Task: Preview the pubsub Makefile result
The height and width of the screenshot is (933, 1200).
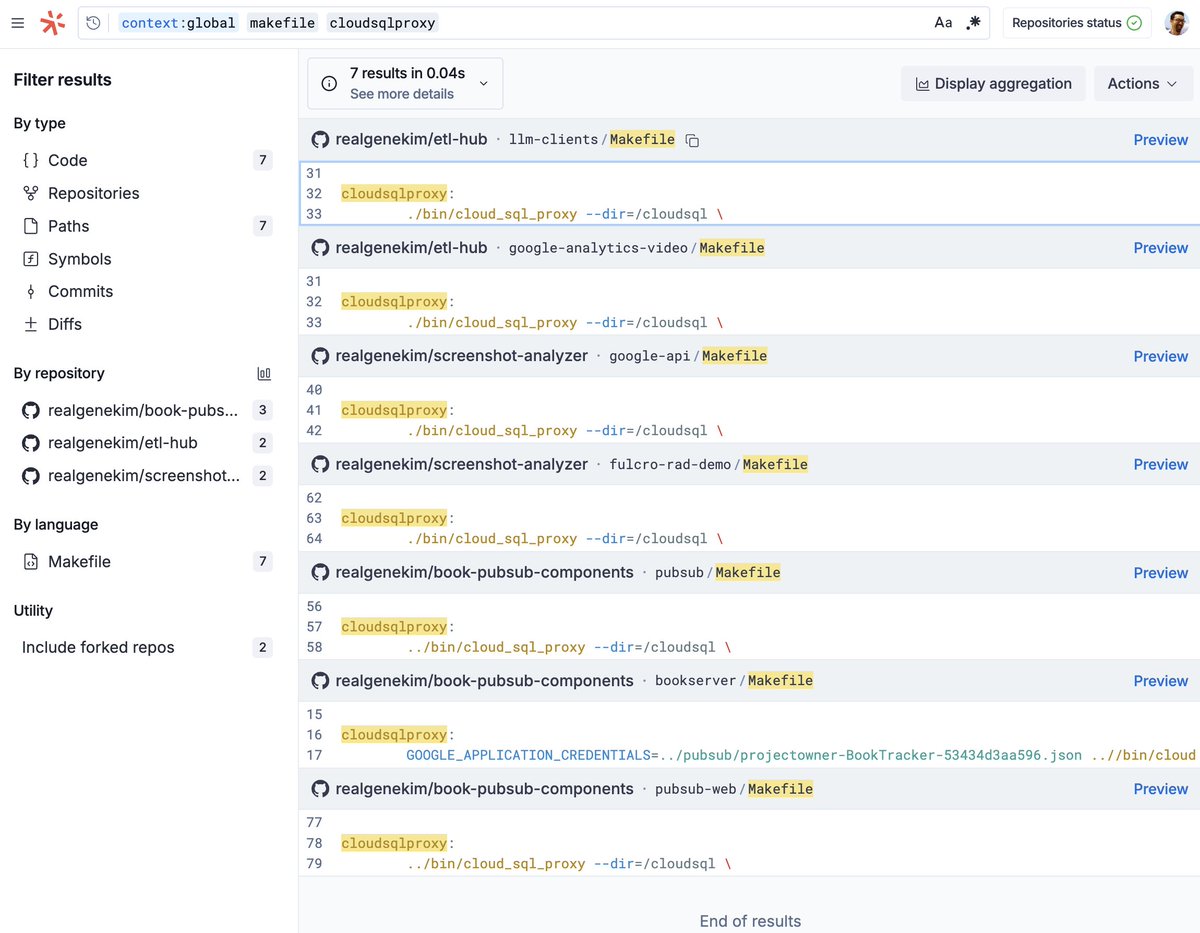Action: point(1160,573)
